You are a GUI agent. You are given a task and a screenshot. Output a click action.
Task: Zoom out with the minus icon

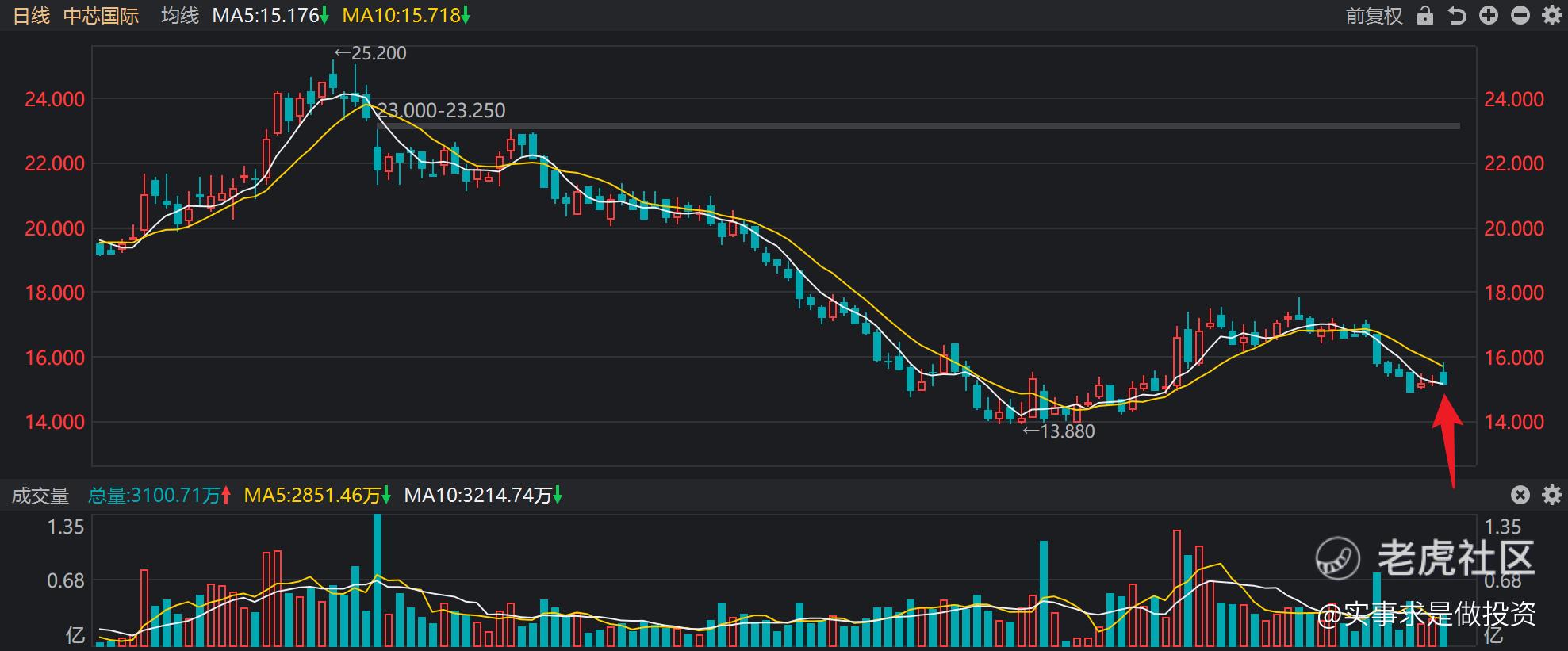click(x=1520, y=16)
